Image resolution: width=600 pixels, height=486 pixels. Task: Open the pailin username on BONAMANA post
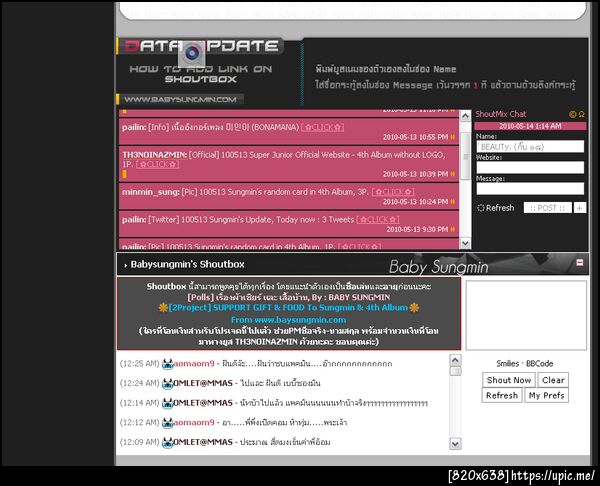coord(134,127)
